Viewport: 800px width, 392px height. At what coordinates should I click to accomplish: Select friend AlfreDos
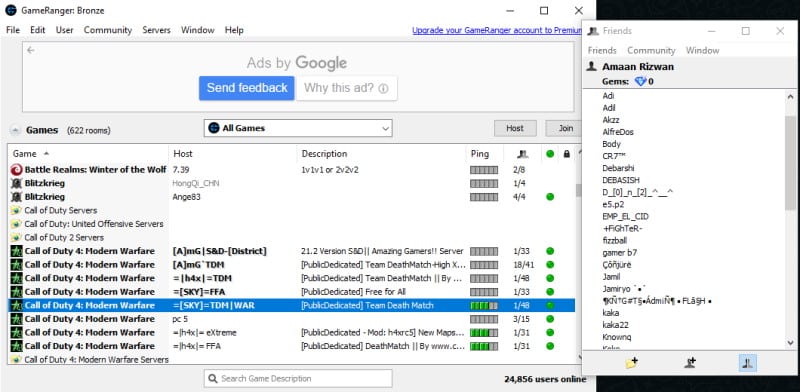tap(618, 132)
